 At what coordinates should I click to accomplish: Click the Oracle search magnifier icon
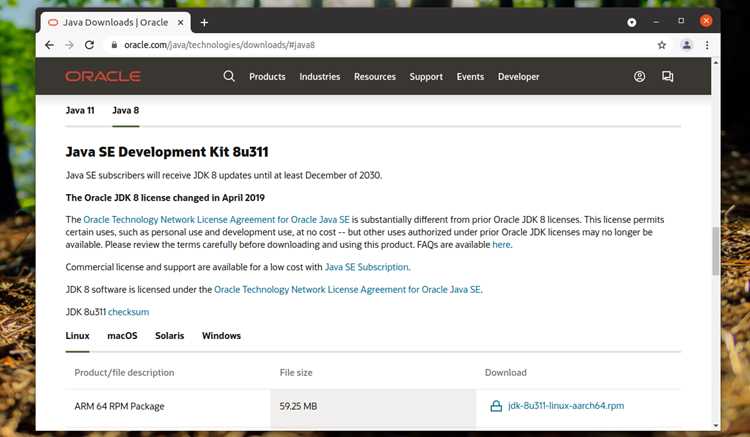coord(229,76)
